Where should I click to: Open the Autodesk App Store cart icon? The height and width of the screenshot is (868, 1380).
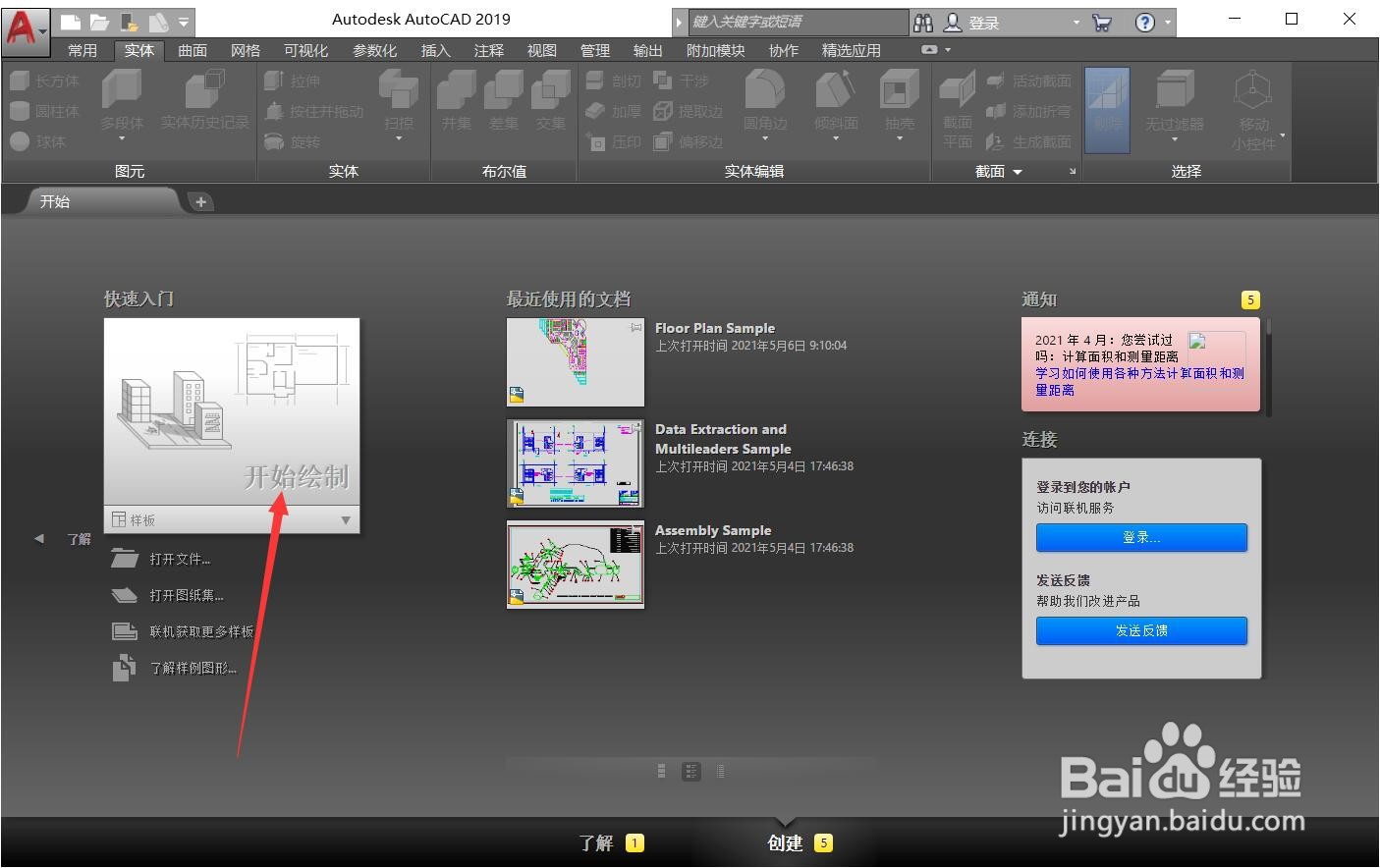click(1102, 23)
